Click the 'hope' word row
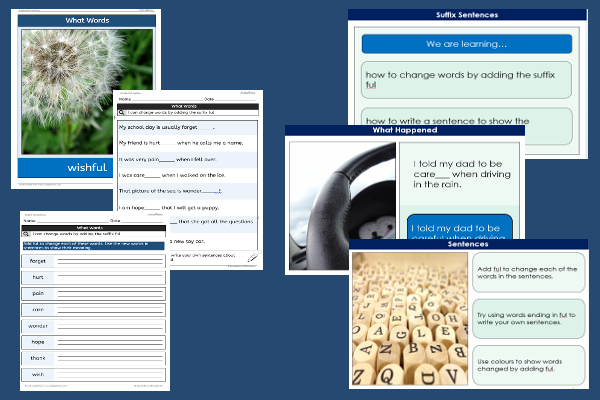 pos(93,342)
